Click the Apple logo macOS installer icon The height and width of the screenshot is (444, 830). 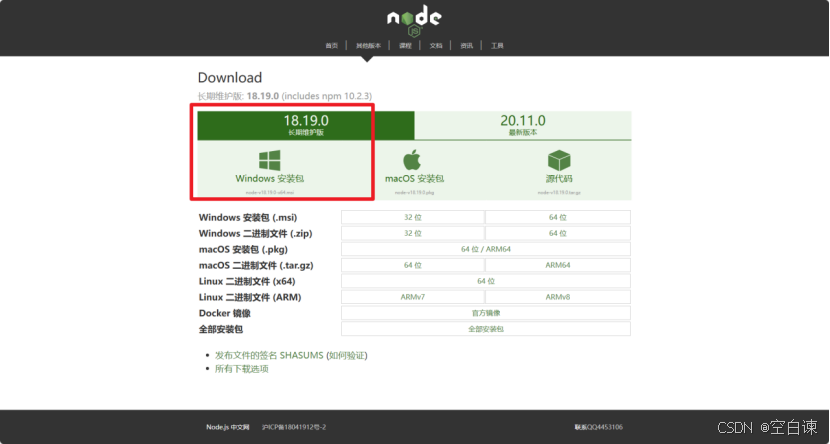tap(412, 160)
